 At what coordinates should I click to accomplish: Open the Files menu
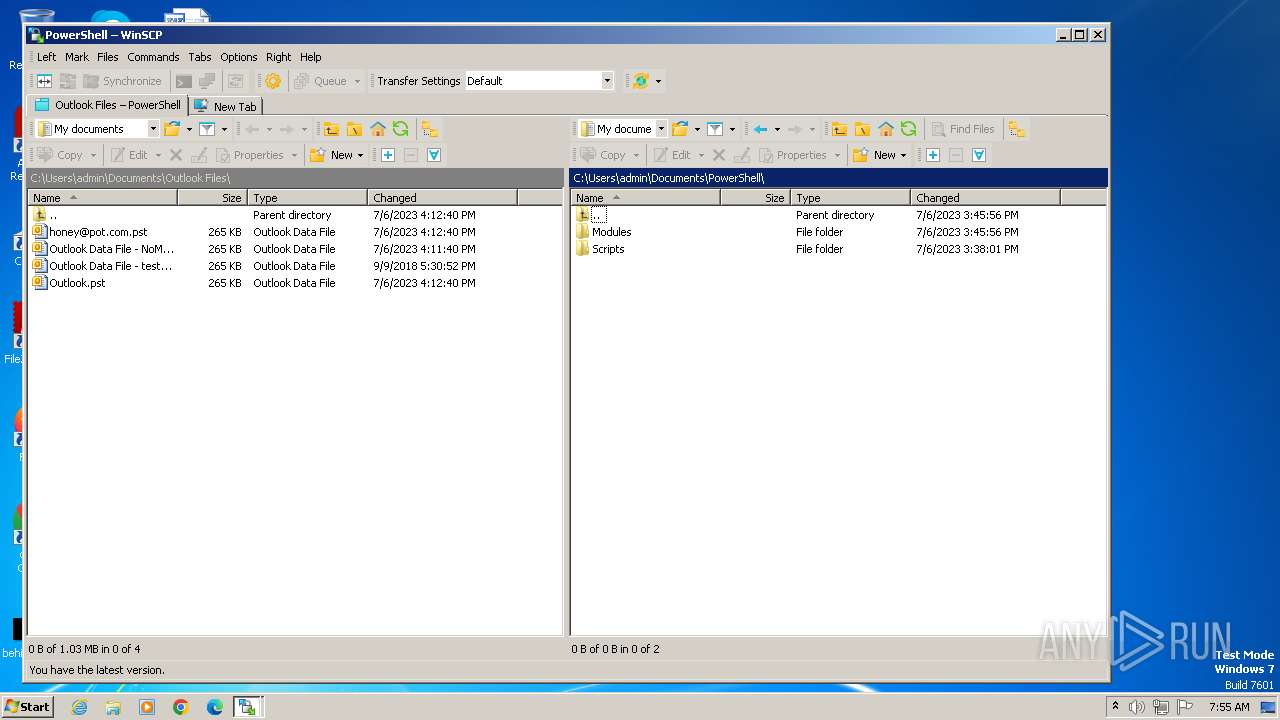[x=108, y=57]
